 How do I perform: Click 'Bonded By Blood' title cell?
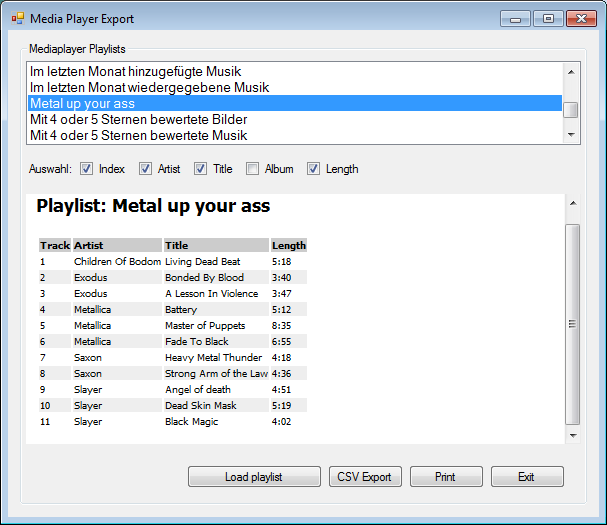pyautogui.click(x=216, y=278)
